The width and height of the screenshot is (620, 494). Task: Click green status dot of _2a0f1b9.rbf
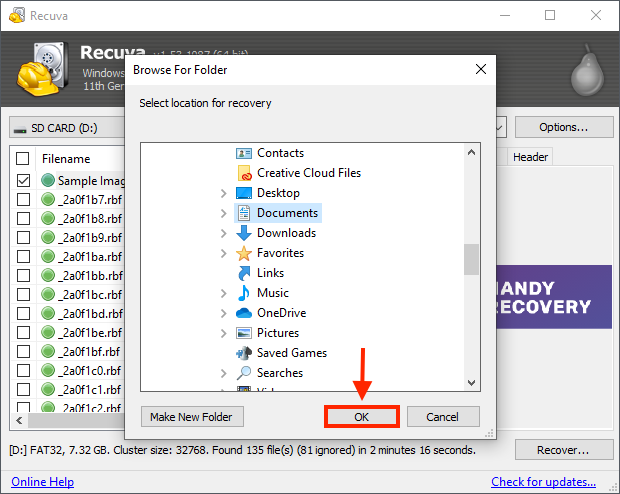[48, 237]
